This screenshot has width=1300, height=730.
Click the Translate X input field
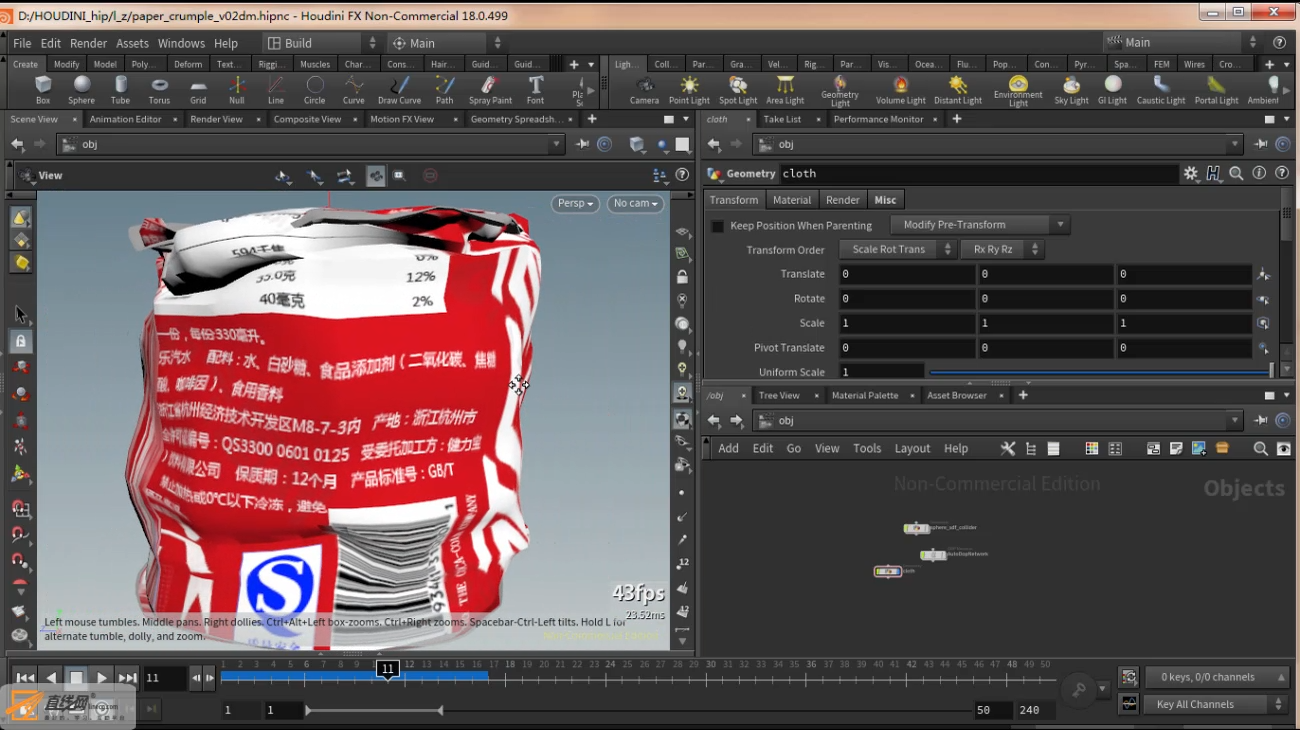click(x=906, y=274)
